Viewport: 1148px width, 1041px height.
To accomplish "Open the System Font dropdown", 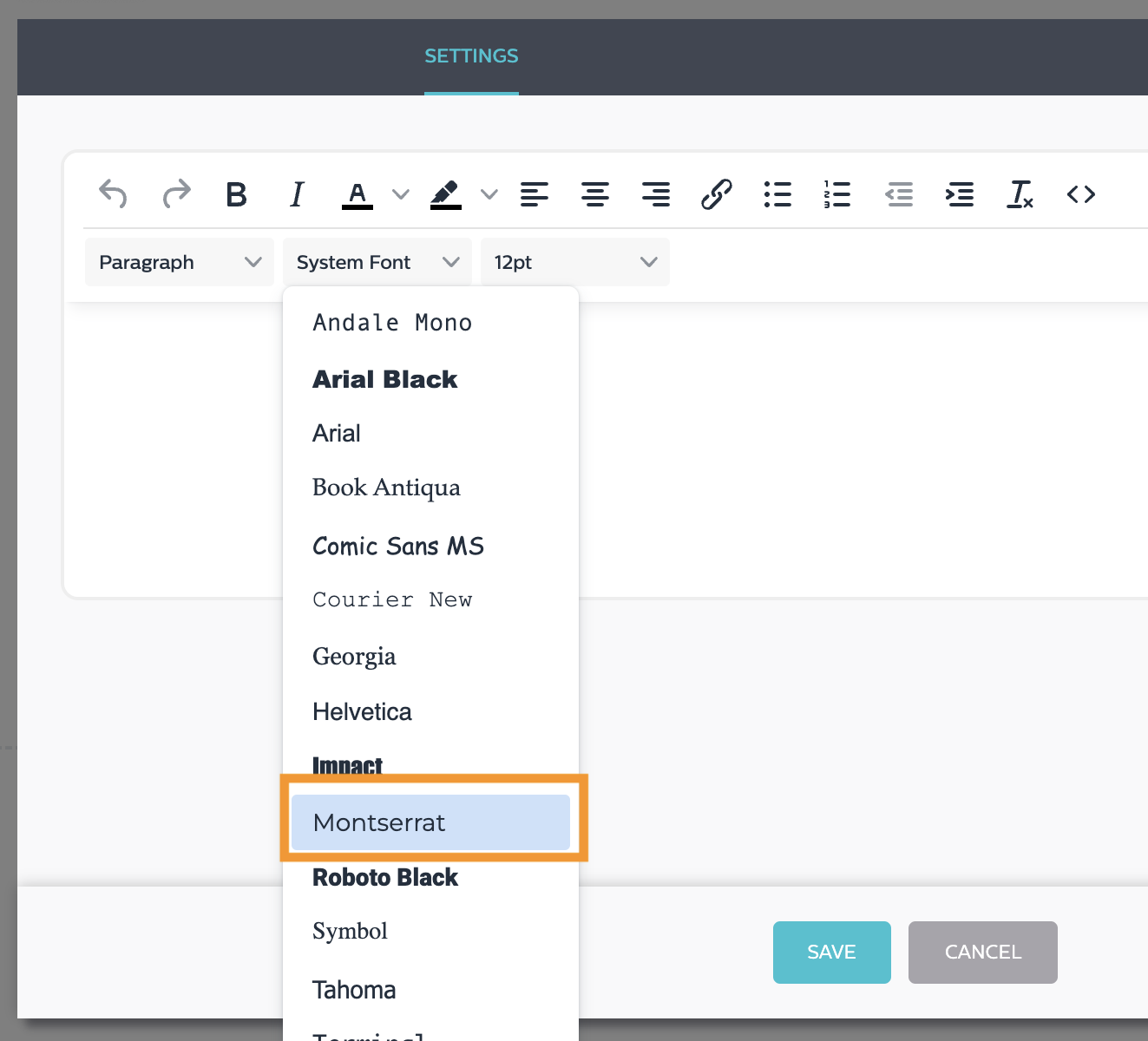I will tap(377, 262).
